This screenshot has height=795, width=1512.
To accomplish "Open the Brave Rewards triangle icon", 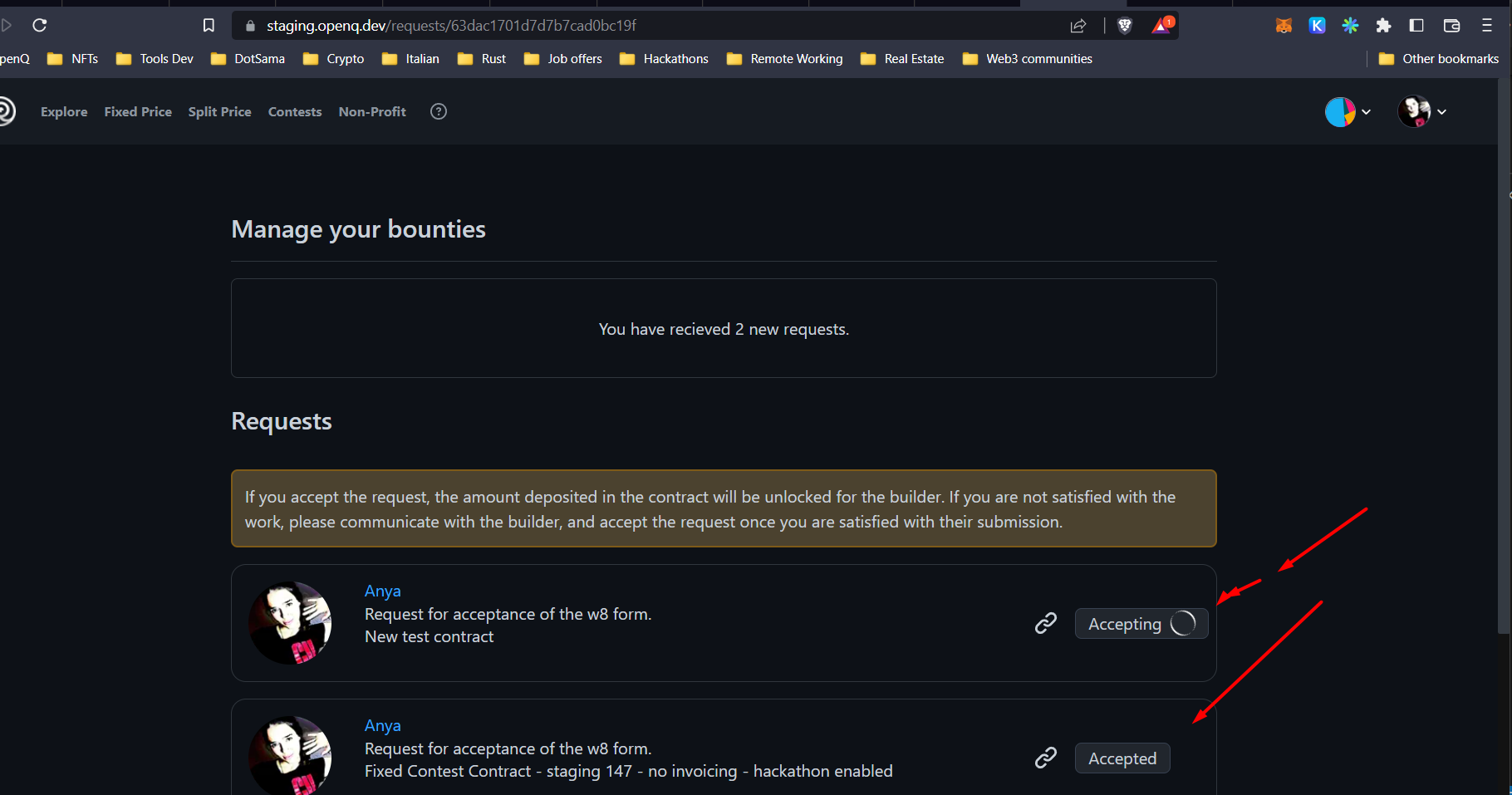I will pyautogui.click(x=1161, y=25).
